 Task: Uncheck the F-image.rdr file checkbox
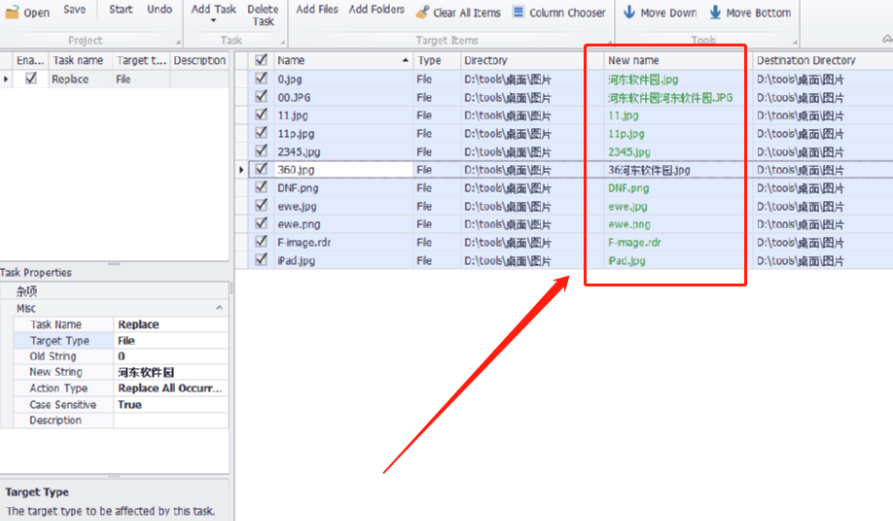[x=261, y=241]
